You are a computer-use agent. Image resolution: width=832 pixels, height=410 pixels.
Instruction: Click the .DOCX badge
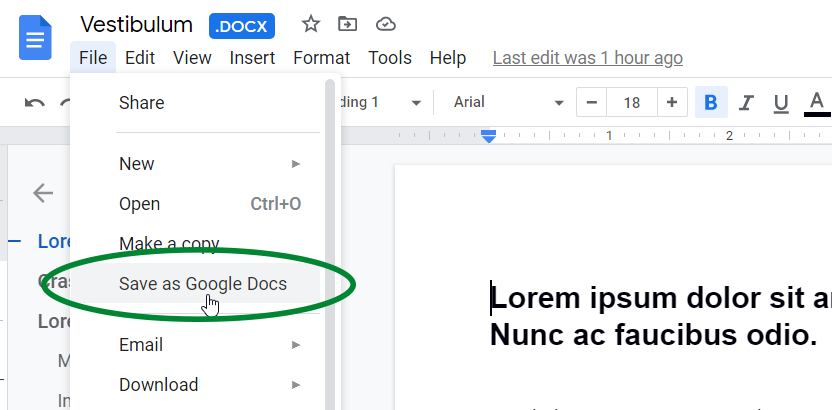click(242, 26)
